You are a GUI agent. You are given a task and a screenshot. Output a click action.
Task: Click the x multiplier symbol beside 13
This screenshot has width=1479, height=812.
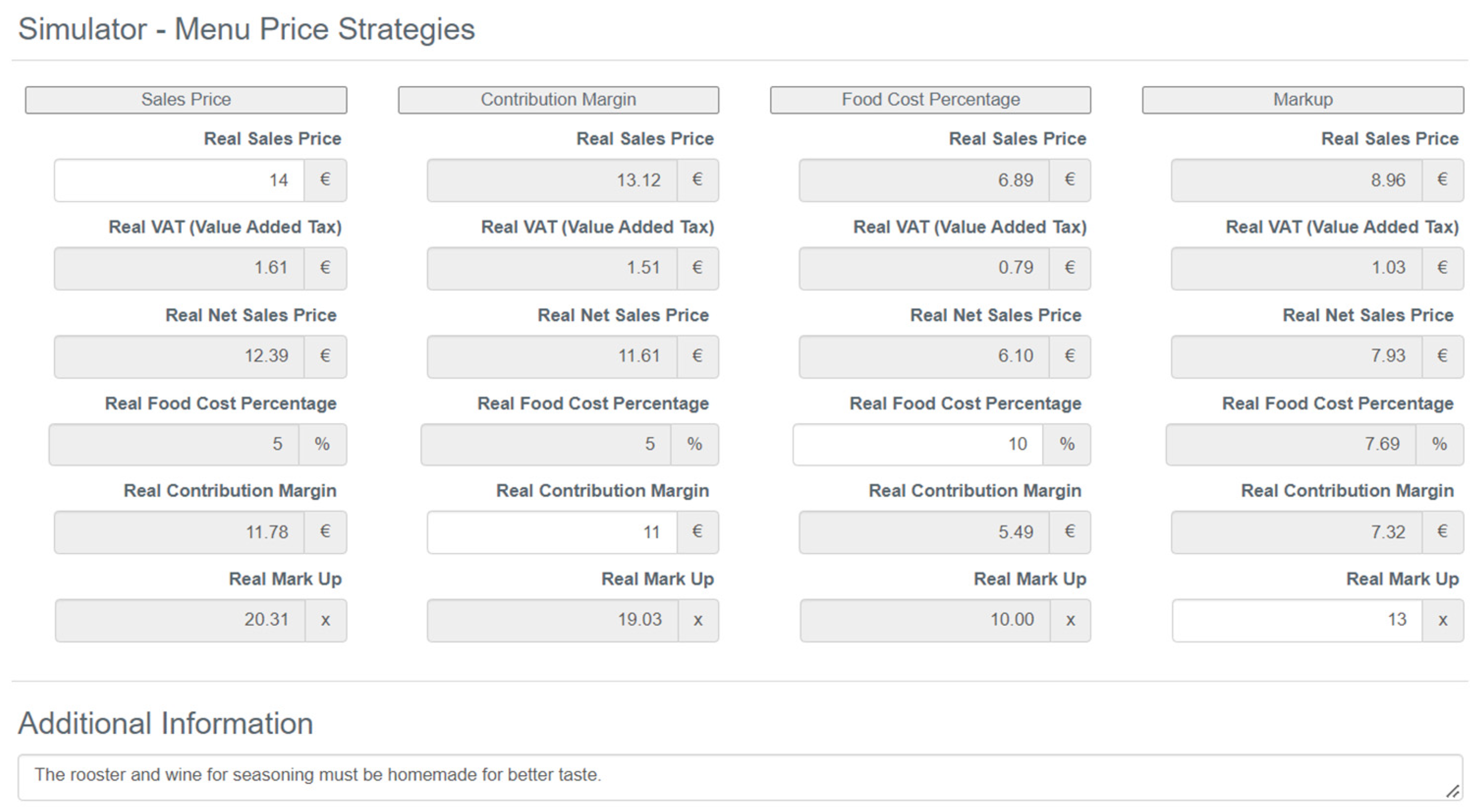[1442, 620]
